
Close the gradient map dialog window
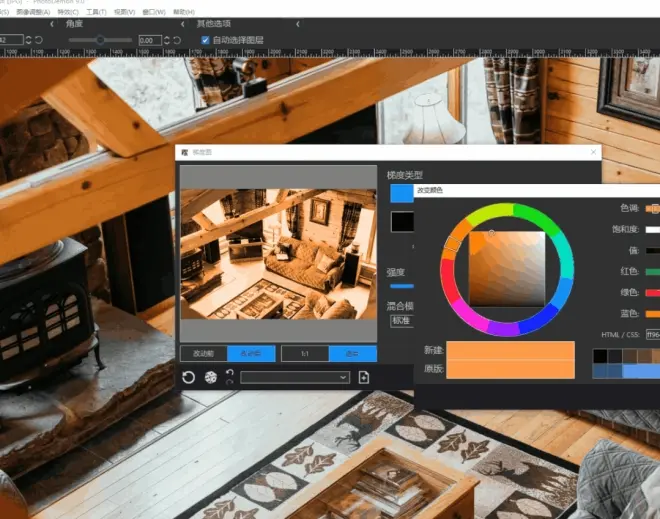(x=593, y=152)
